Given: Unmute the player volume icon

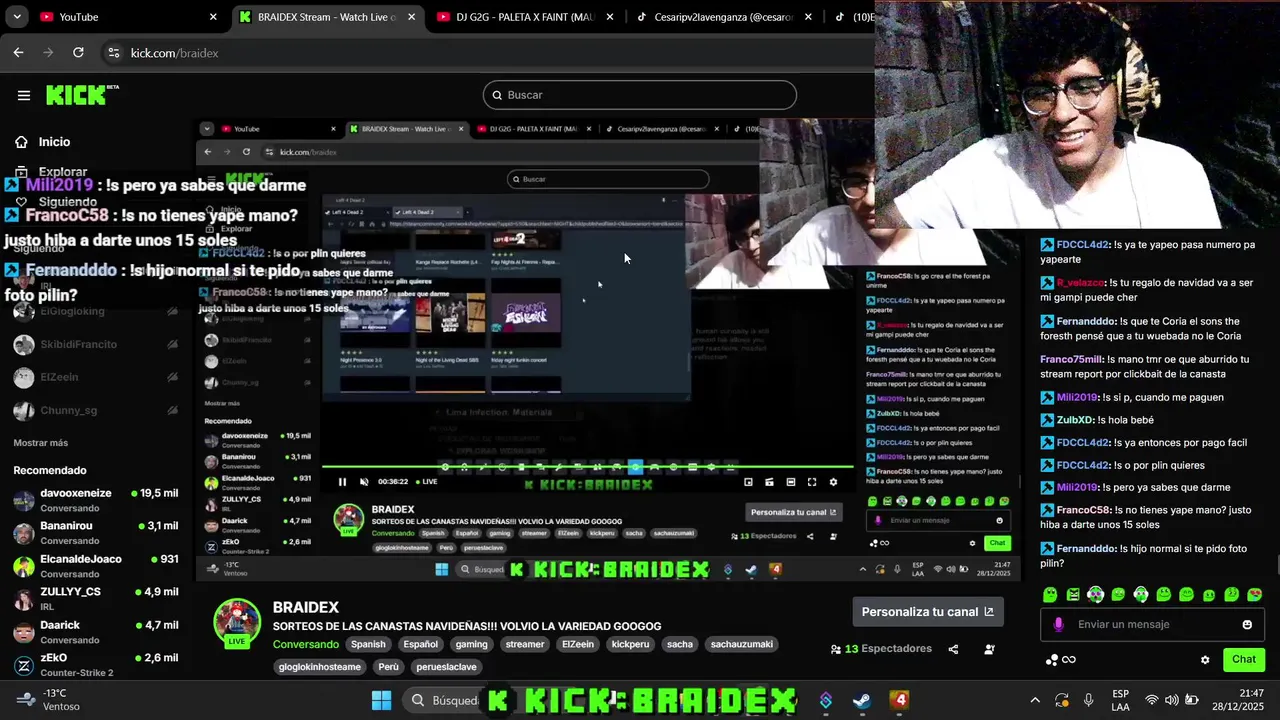Looking at the screenshot, I should (x=364, y=482).
